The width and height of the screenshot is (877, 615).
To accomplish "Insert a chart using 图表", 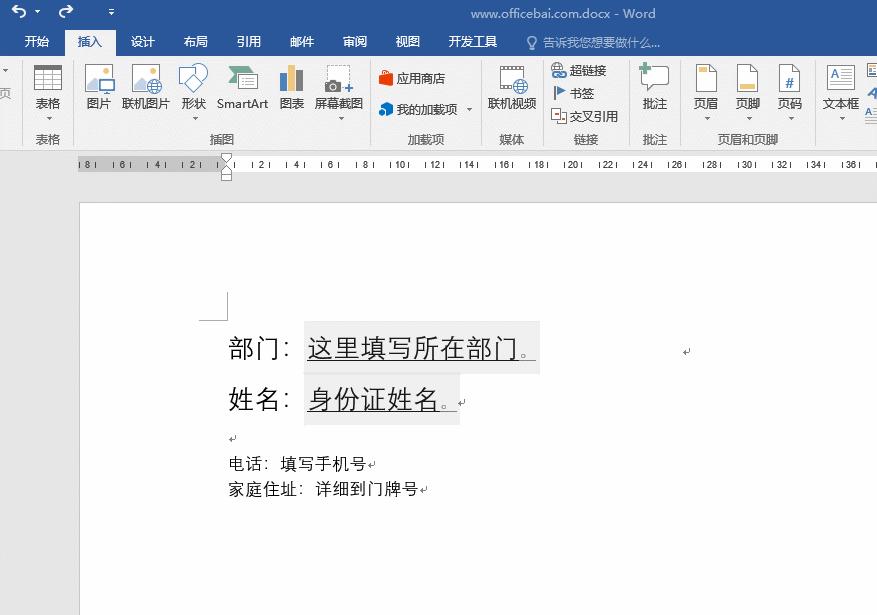I will point(291,88).
